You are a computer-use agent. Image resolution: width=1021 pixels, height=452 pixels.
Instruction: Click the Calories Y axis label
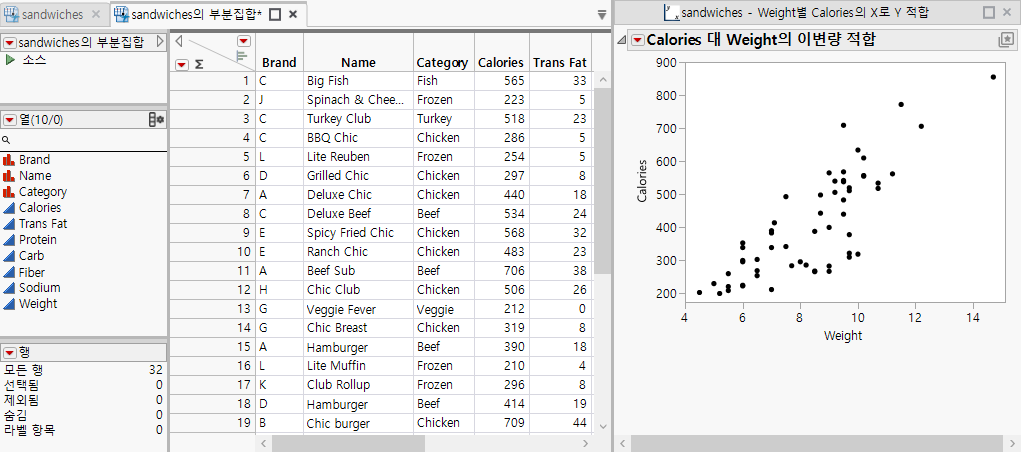[643, 180]
